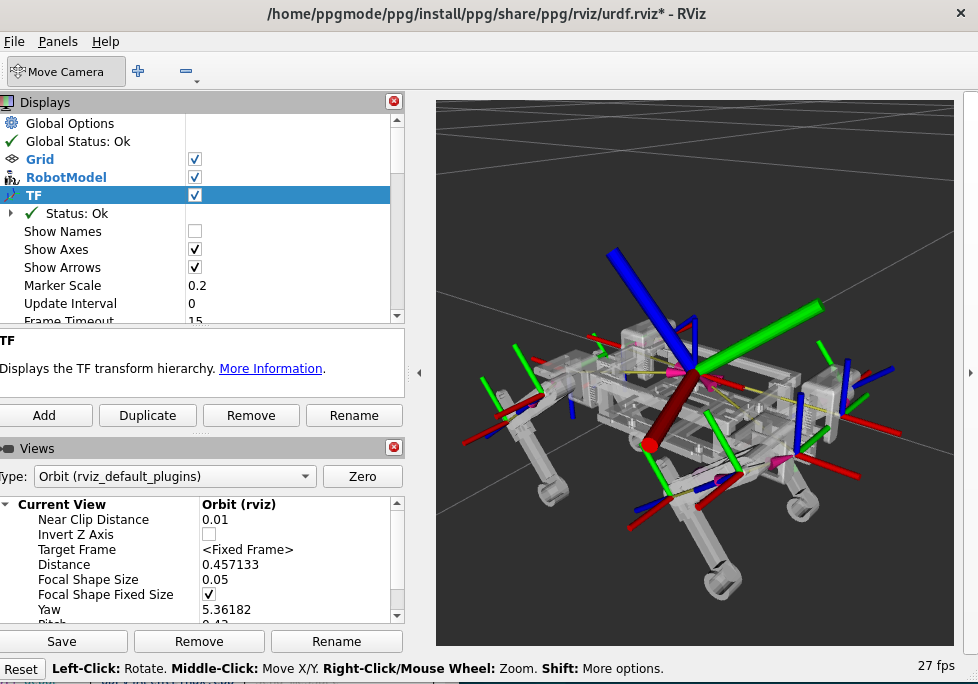The width and height of the screenshot is (978, 684).
Task: Collapse the left panel with arrow handle
Action: (x=419, y=373)
